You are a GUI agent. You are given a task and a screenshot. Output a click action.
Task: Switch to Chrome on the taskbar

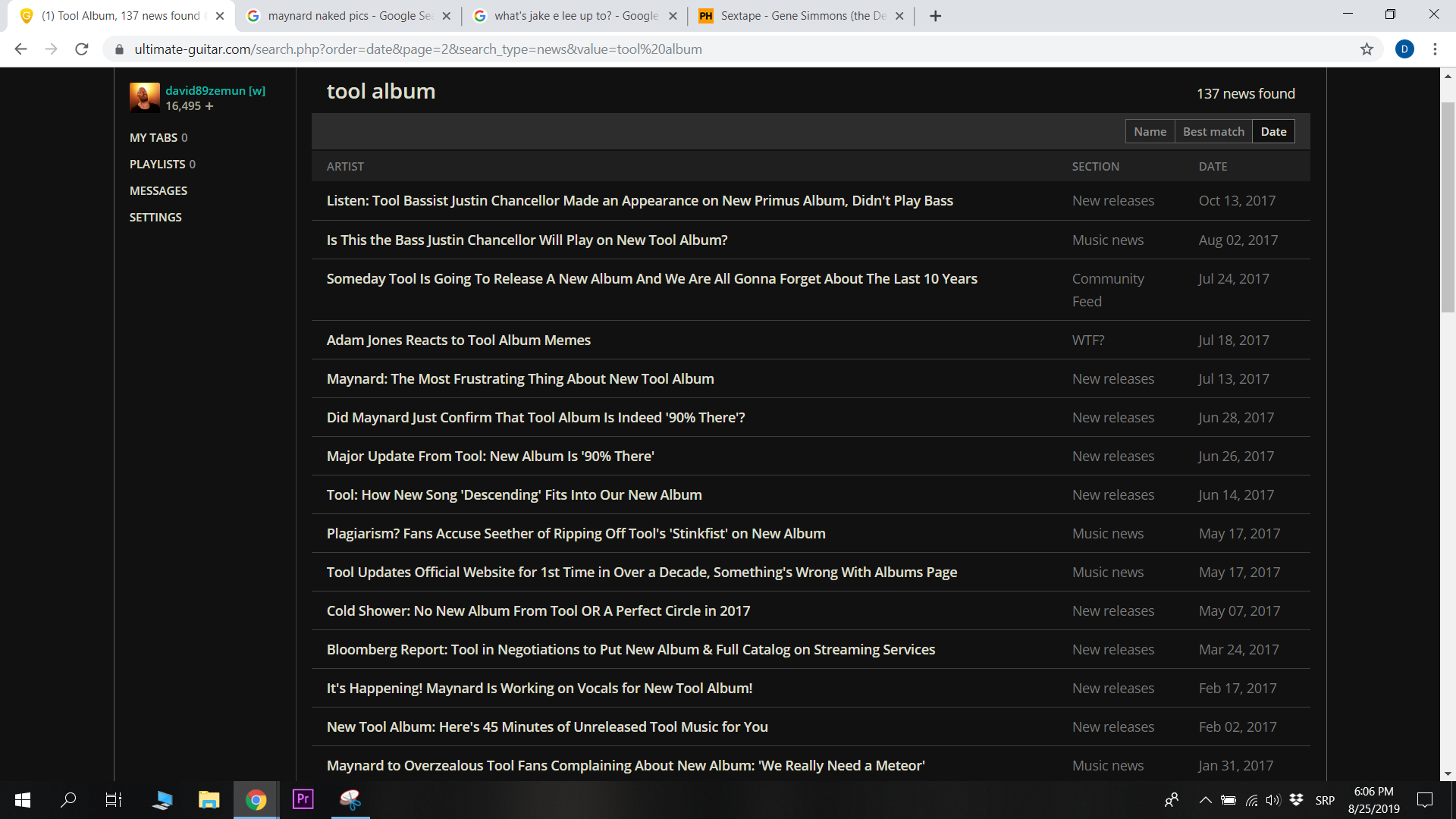click(256, 800)
